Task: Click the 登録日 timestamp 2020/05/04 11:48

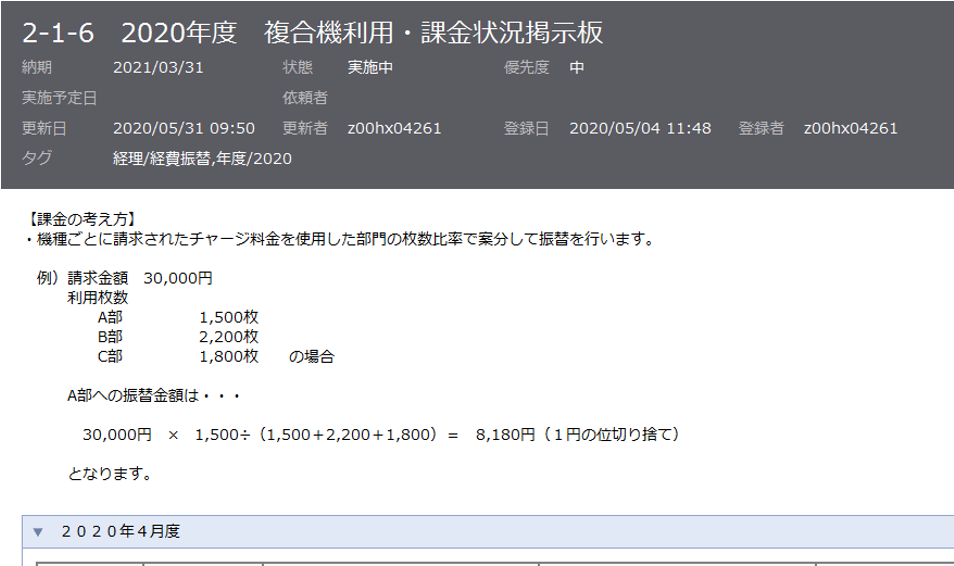Action: 640,128
